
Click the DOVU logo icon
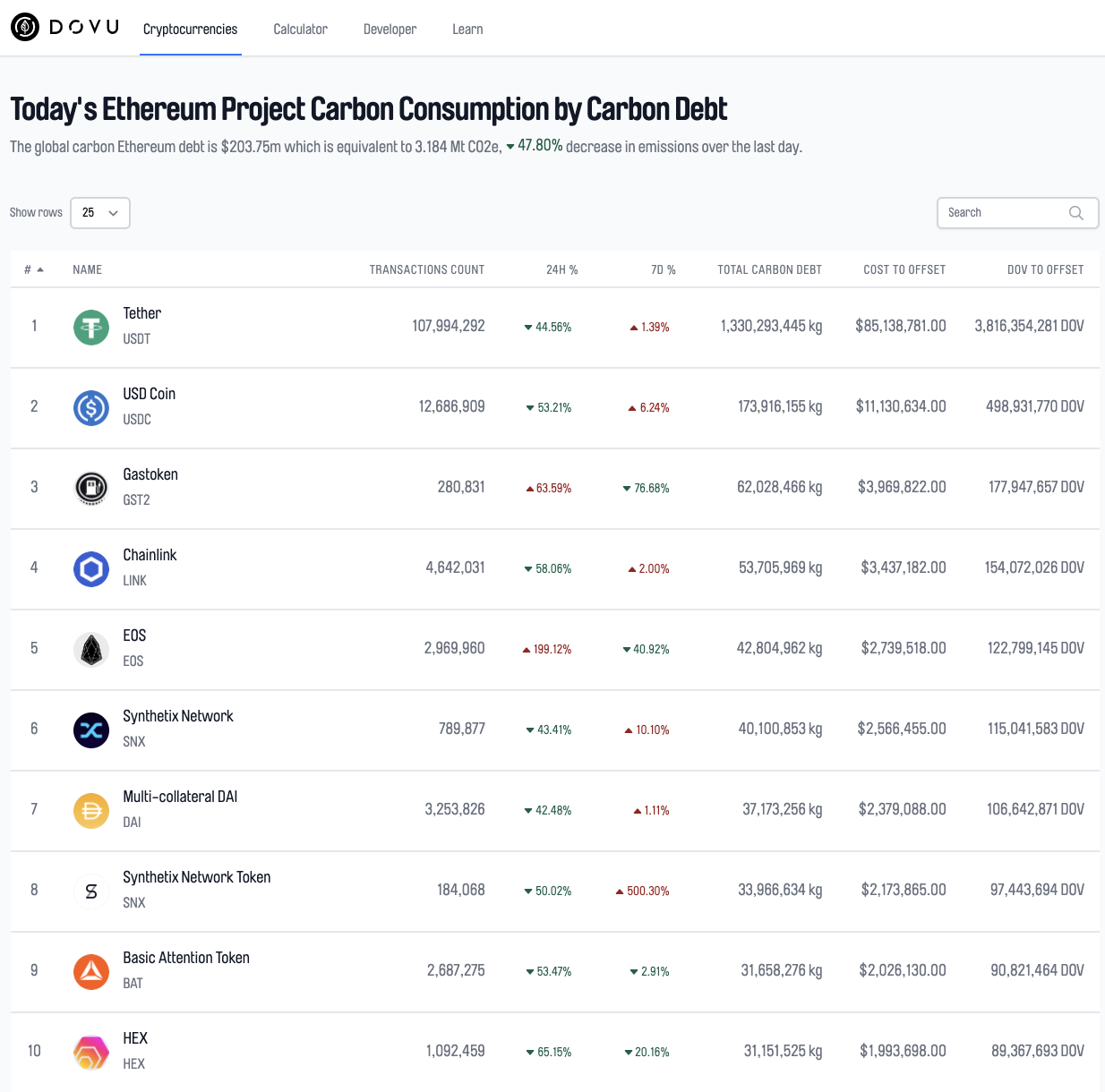(25, 28)
